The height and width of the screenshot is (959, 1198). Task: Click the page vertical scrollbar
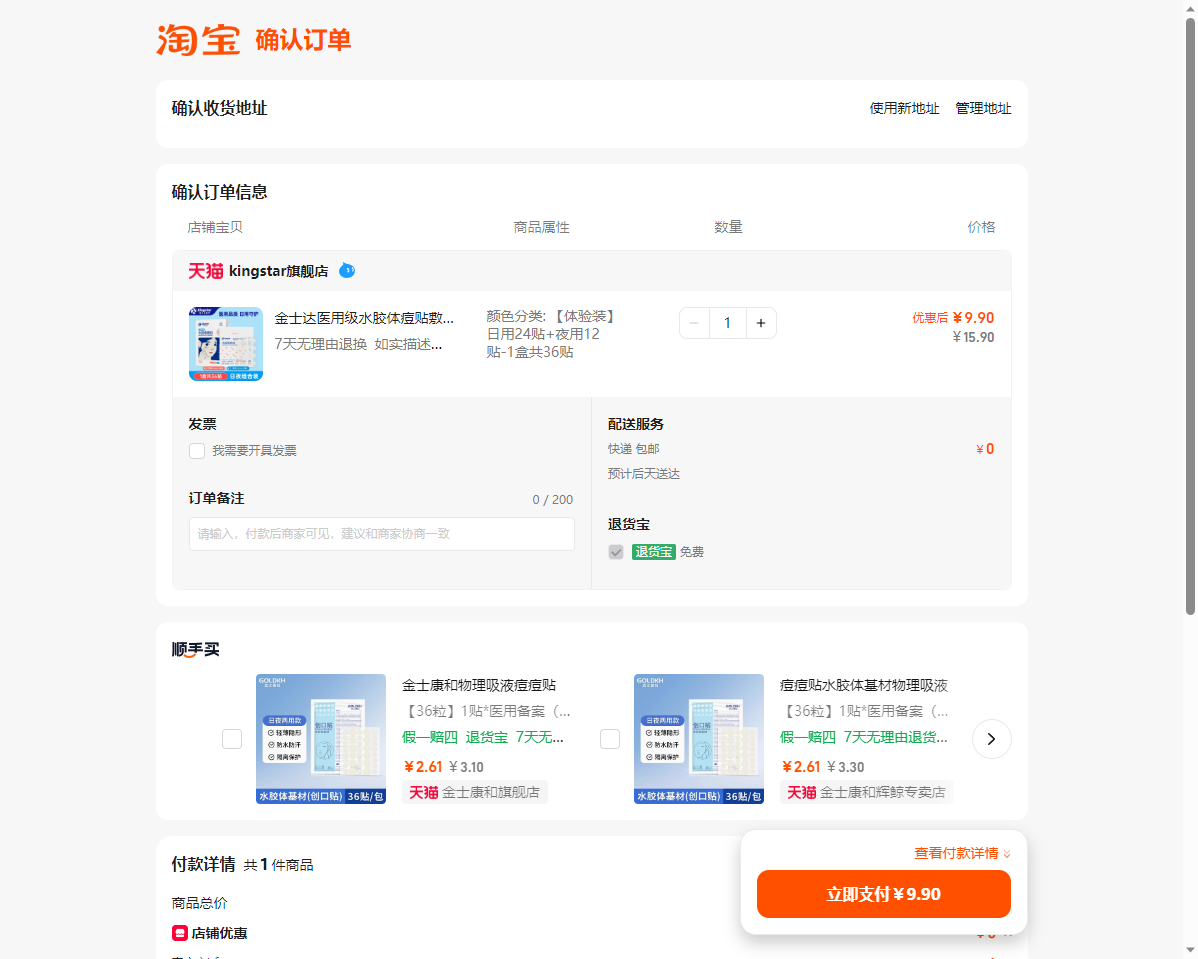pyautogui.click(x=1190, y=317)
